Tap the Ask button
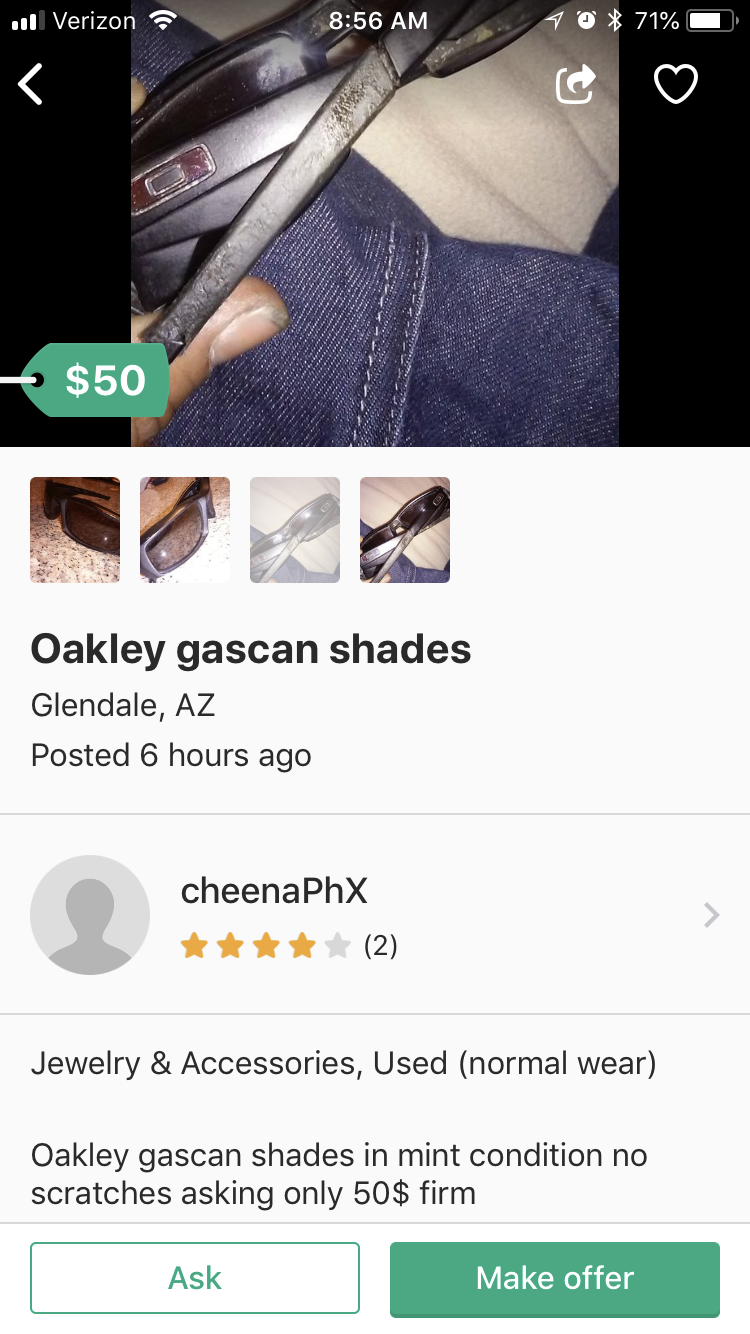 pyautogui.click(x=195, y=1278)
